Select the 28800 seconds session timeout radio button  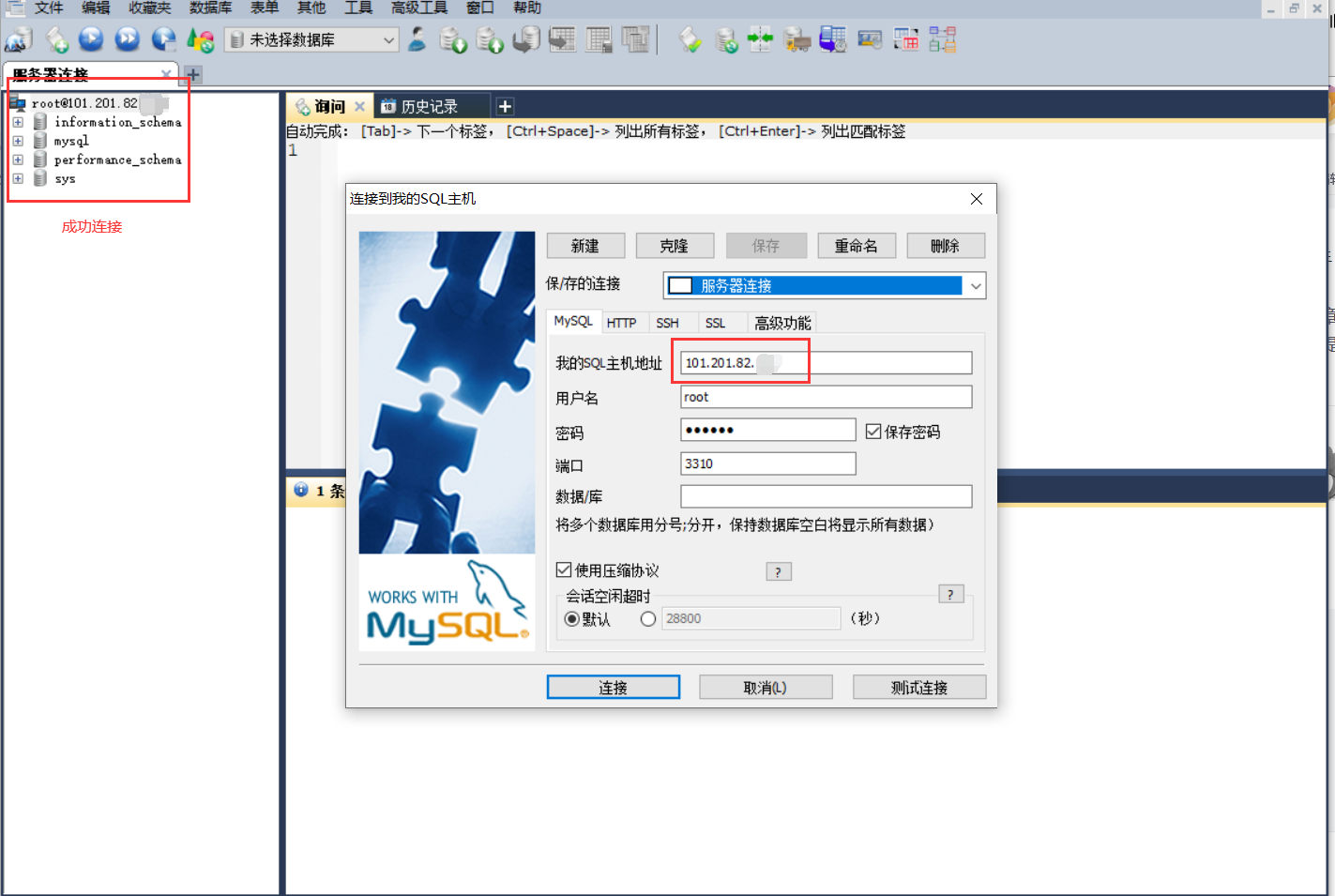point(648,618)
